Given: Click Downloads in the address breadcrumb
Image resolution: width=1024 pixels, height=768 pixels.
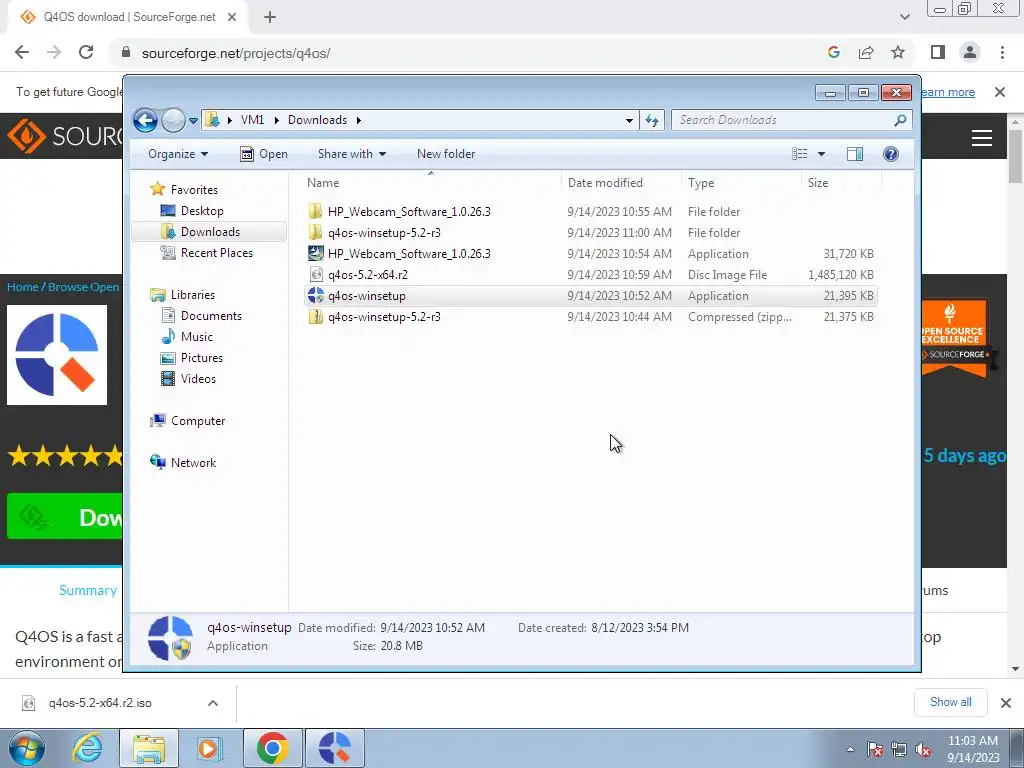Looking at the screenshot, I should click(x=317, y=120).
